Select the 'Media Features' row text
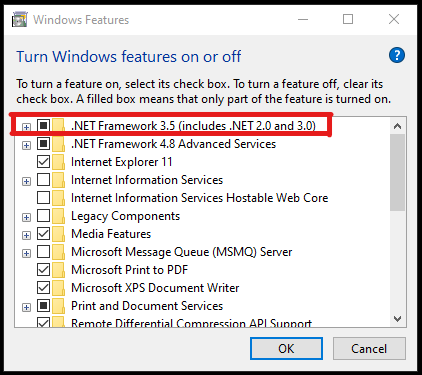Image resolution: width=422 pixels, height=375 pixels. (111, 234)
